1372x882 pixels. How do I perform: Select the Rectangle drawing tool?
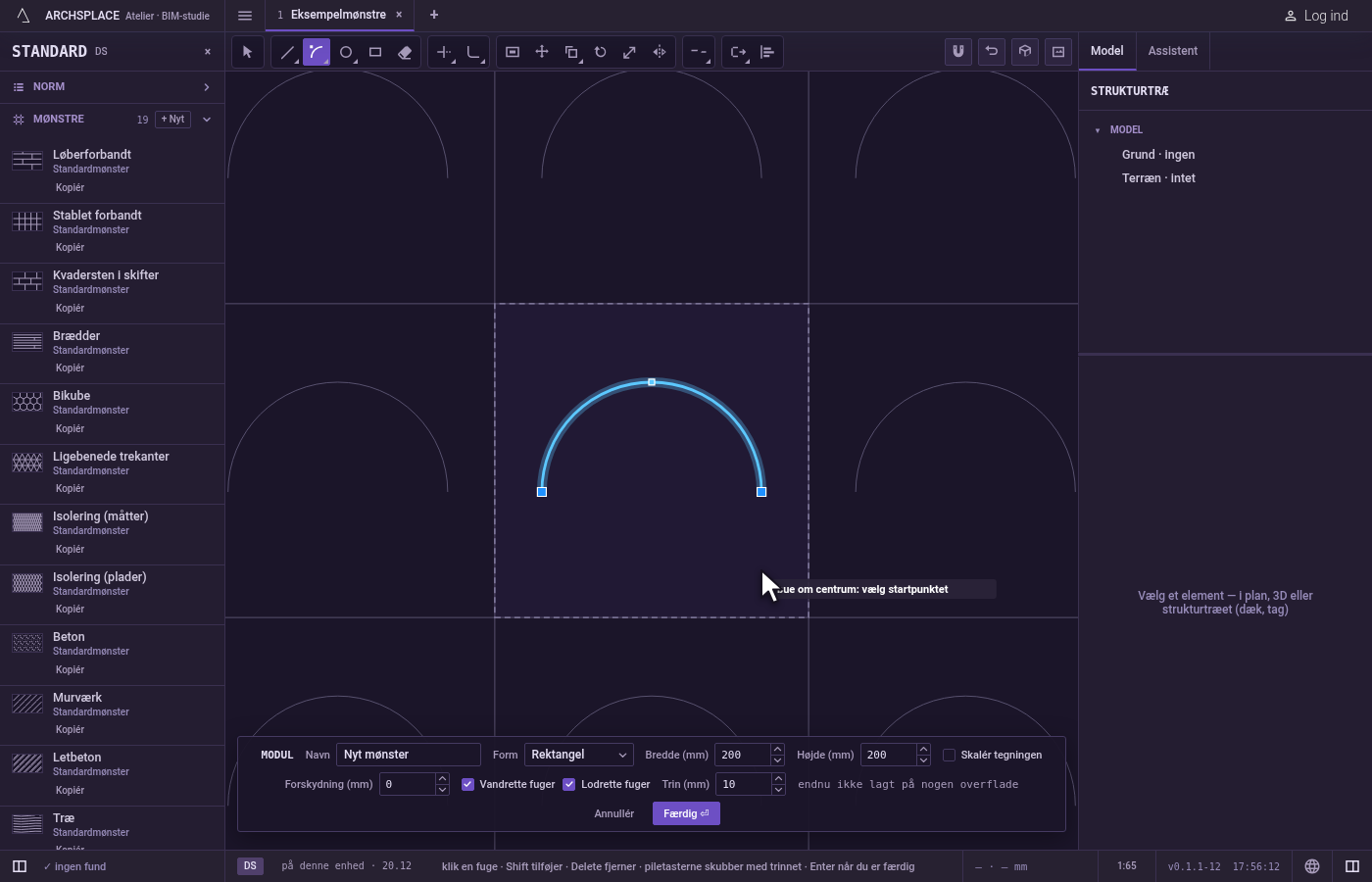tap(375, 52)
